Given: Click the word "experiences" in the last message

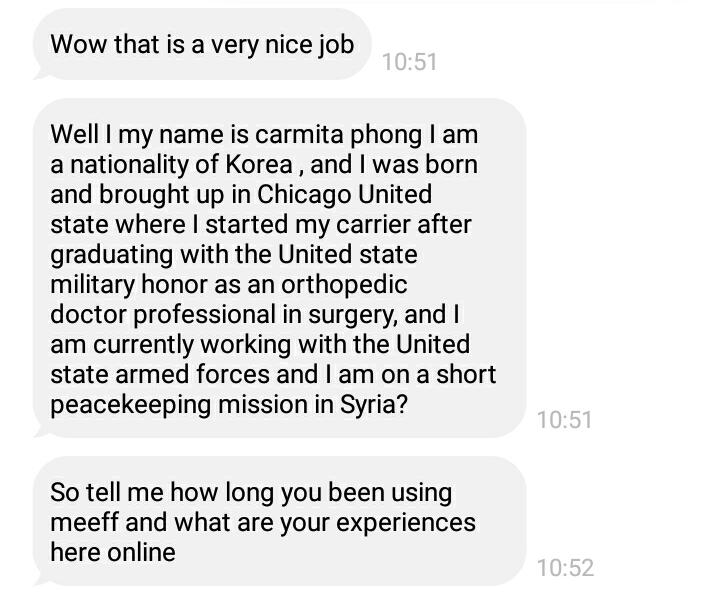Looking at the screenshot, I should [x=406, y=523].
